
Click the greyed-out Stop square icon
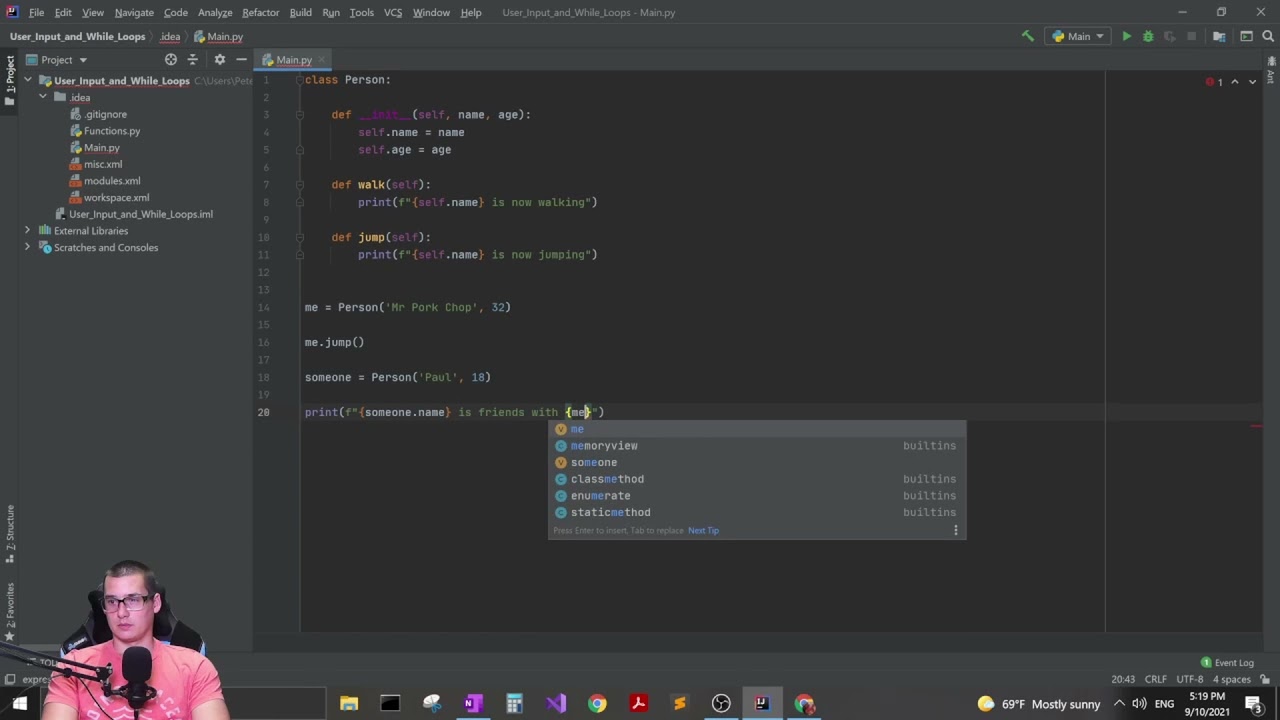click(1191, 36)
